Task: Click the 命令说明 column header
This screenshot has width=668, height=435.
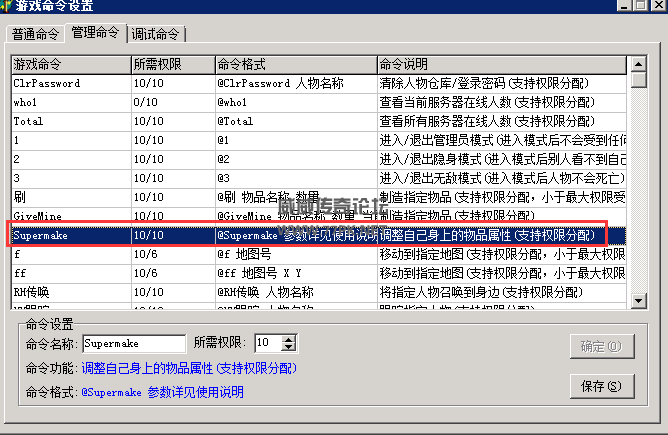Action: (x=500, y=64)
